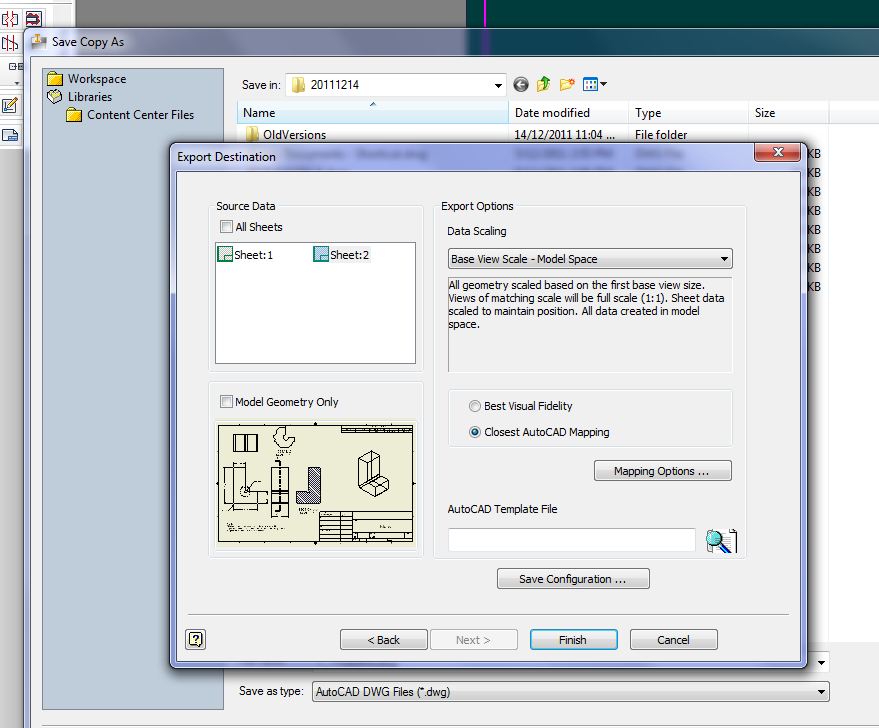The height and width of the screenshot is (728, 879).
Task: Enable All Sheets checkbox
Action: (x=226, y=227)
